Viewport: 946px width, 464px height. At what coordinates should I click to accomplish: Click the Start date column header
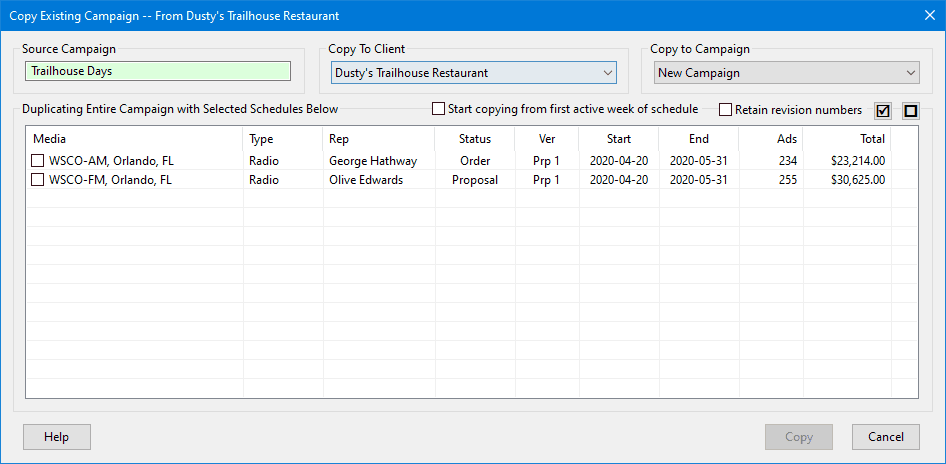coord(618,139)
